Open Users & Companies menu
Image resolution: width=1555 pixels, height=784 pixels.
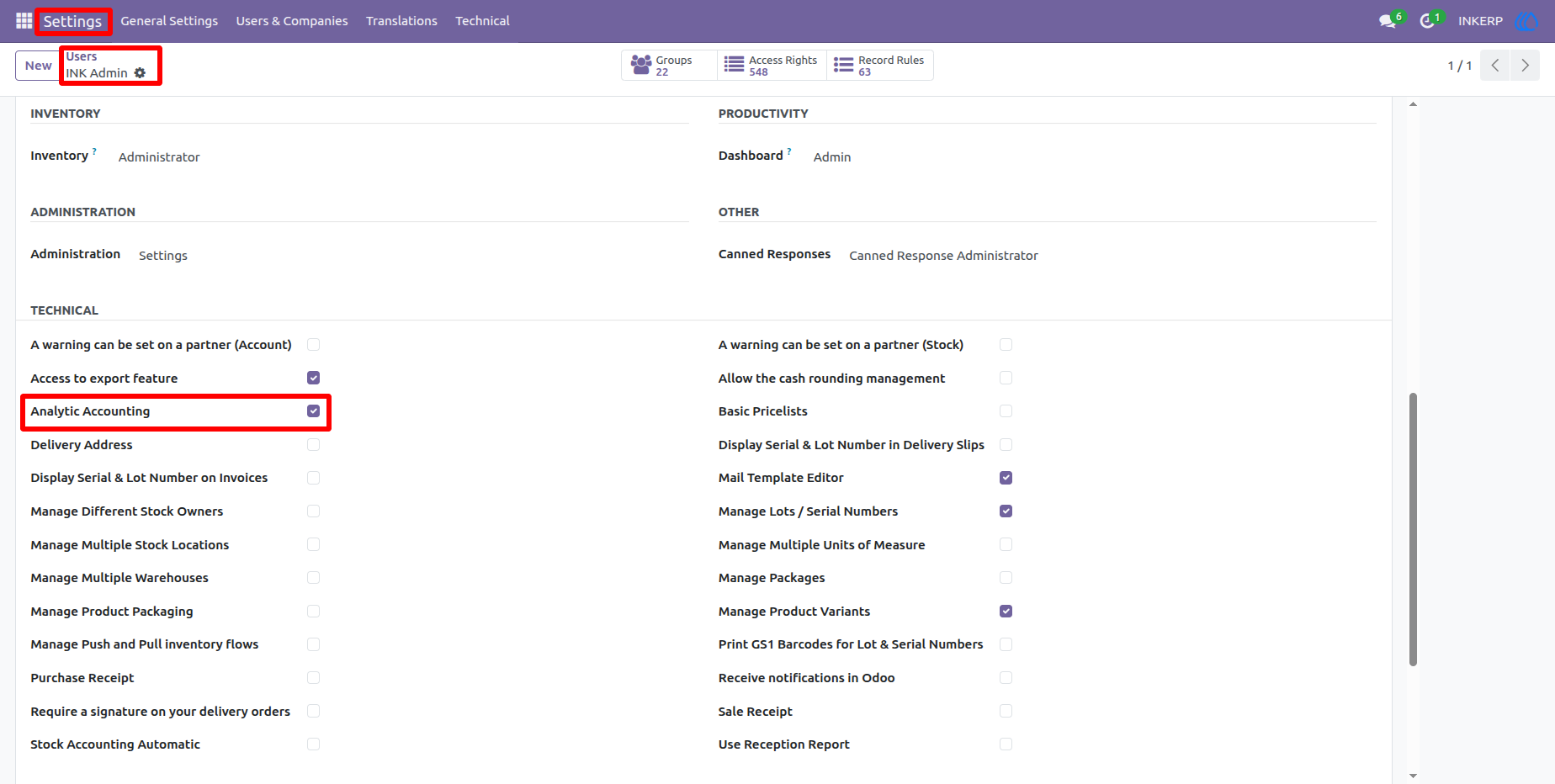pyautogui.click(x=292, y=21)
